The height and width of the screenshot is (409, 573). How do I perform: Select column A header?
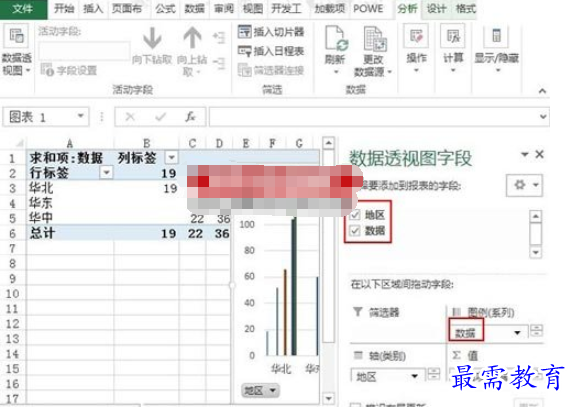69,143
